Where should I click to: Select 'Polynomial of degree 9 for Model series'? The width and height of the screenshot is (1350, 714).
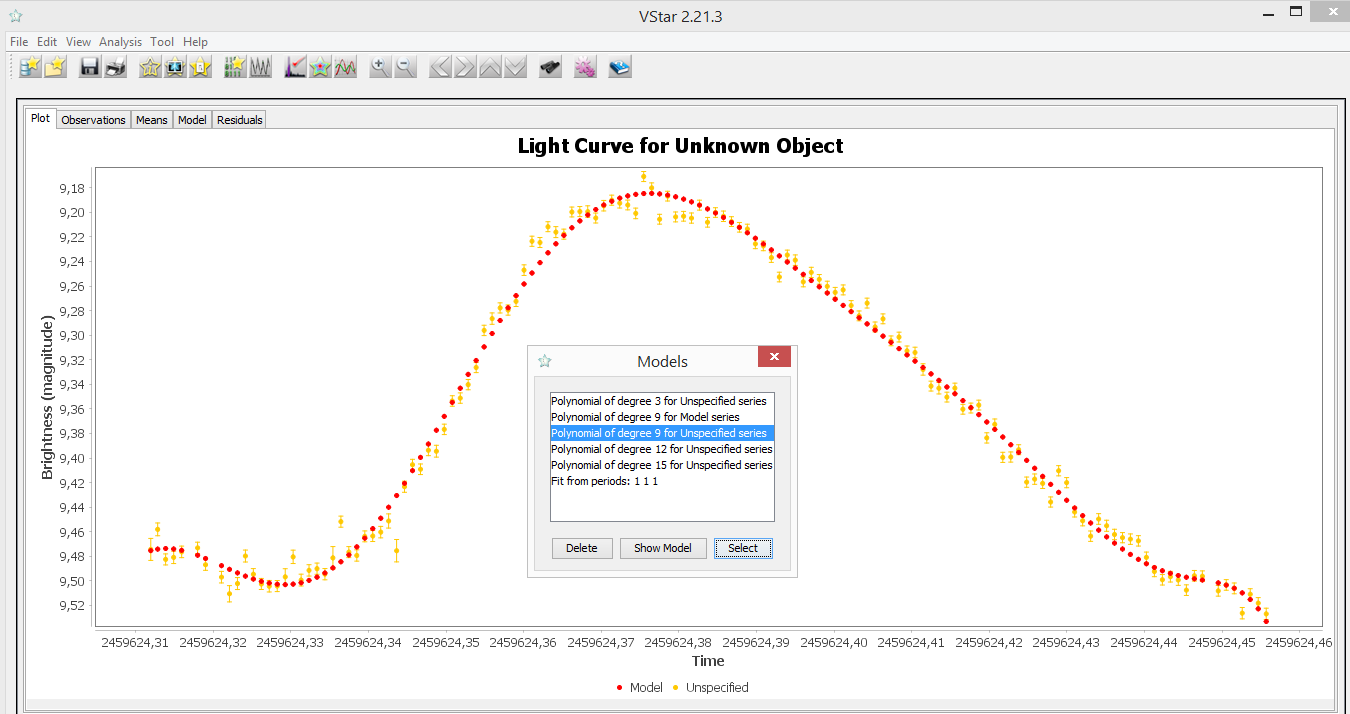click(x=662, y=417)
